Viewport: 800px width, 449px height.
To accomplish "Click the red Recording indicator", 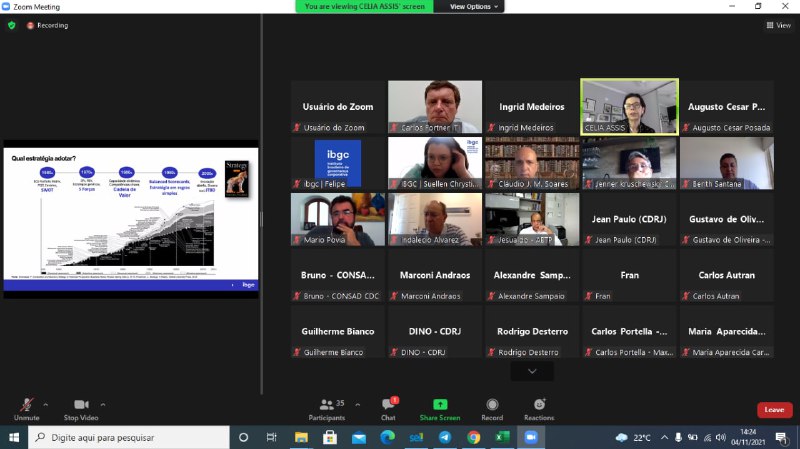I will [x=47, y=25].
